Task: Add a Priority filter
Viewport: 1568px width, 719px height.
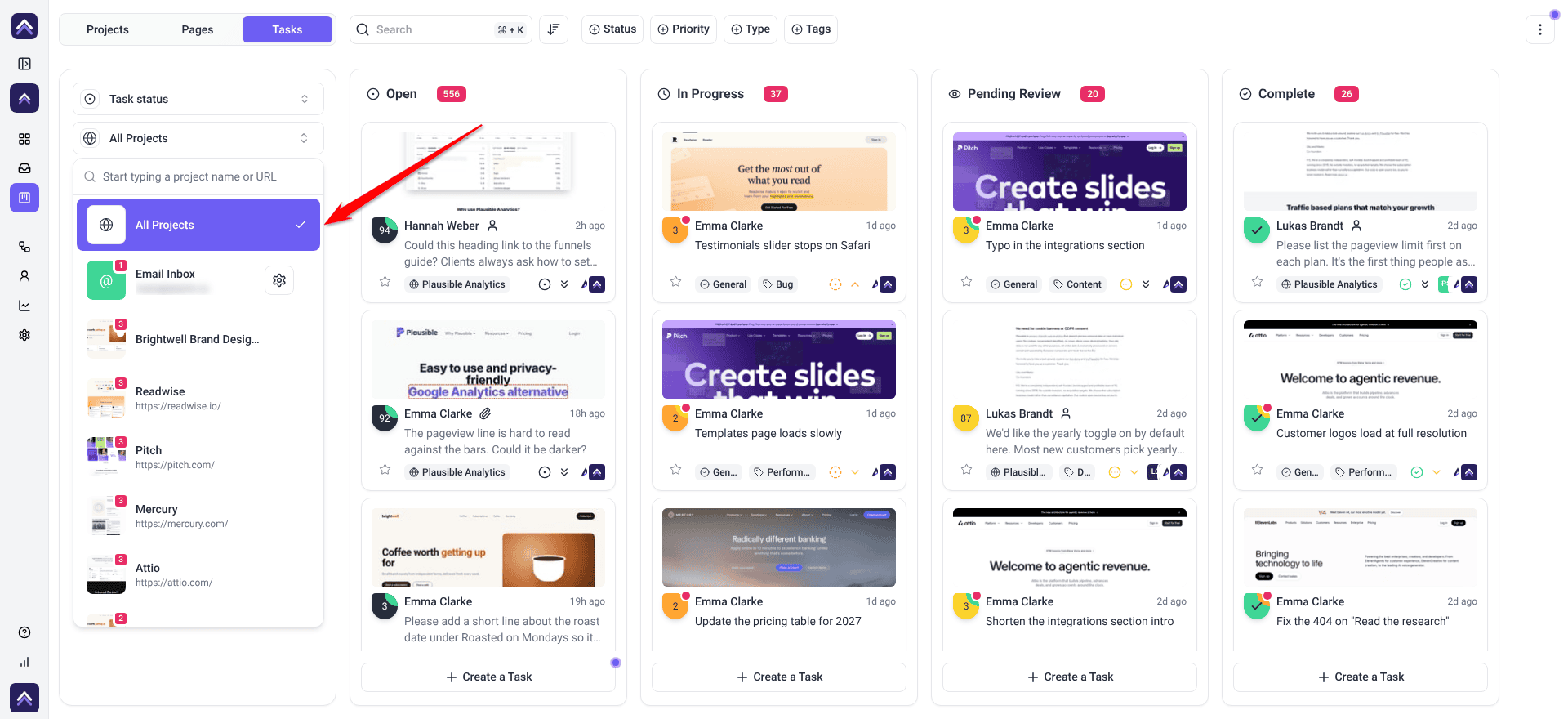Action: pyautogui.click(x=684, y=29)
